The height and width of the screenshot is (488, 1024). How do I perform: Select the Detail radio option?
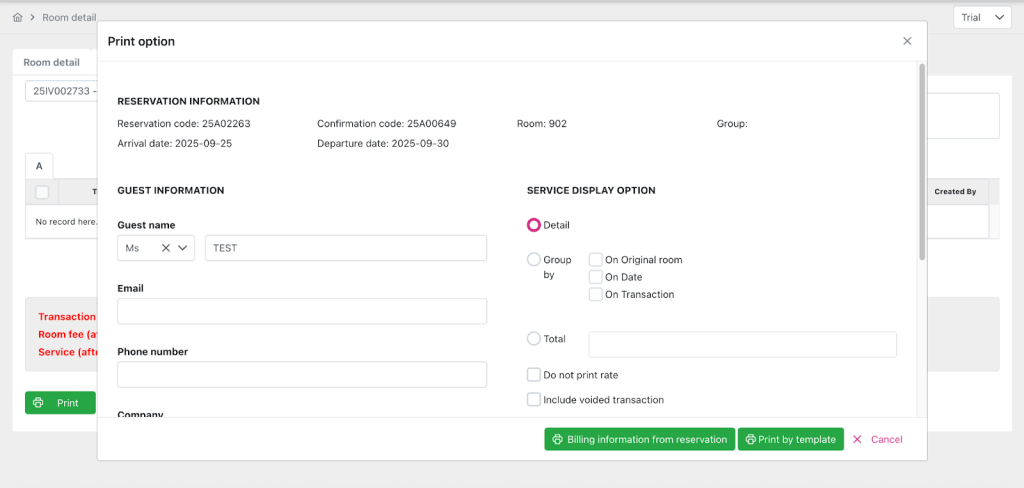pos(534,225)
